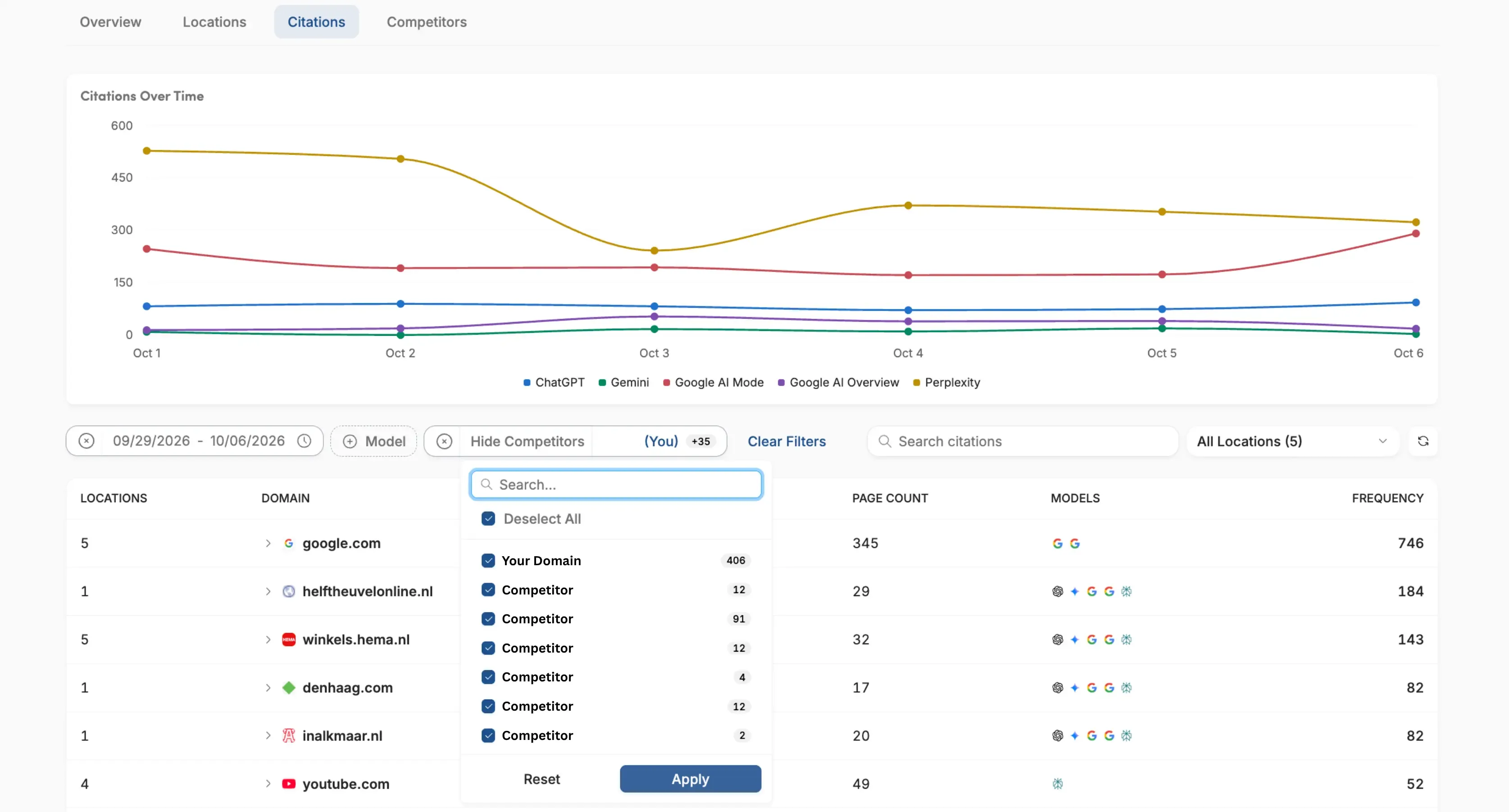The height and width of the screenshot is (812, 1509).
Task: Toggle the Deselect All checkbox
Action: [x=488, y=519]
